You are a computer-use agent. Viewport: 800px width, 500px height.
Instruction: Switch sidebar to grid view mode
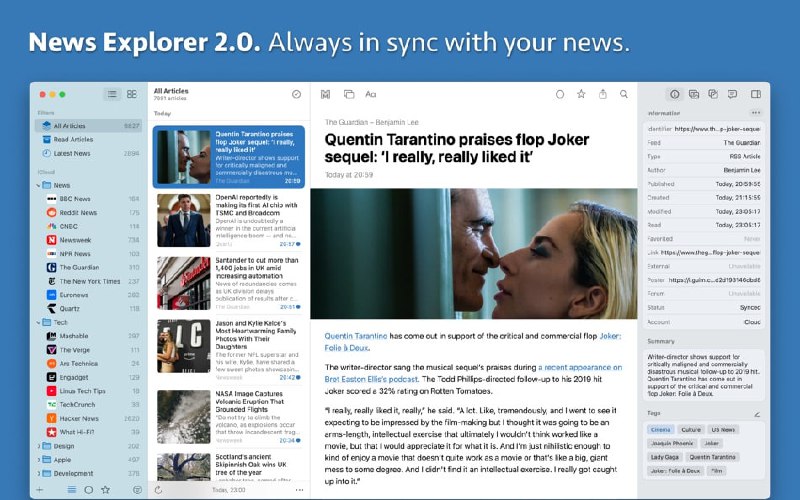click(131, 94)
